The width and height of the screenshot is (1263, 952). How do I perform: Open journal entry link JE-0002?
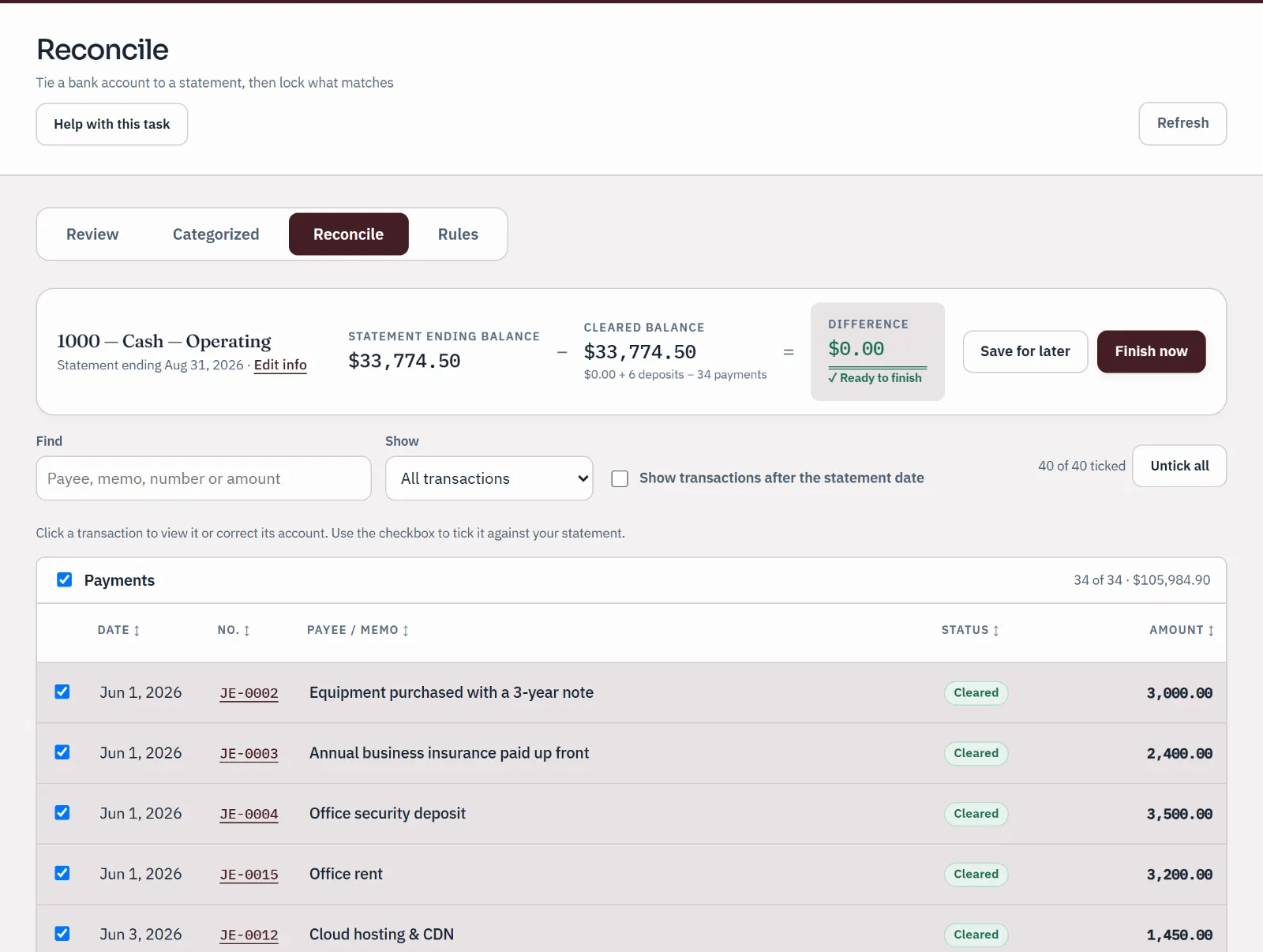[249, 693]
